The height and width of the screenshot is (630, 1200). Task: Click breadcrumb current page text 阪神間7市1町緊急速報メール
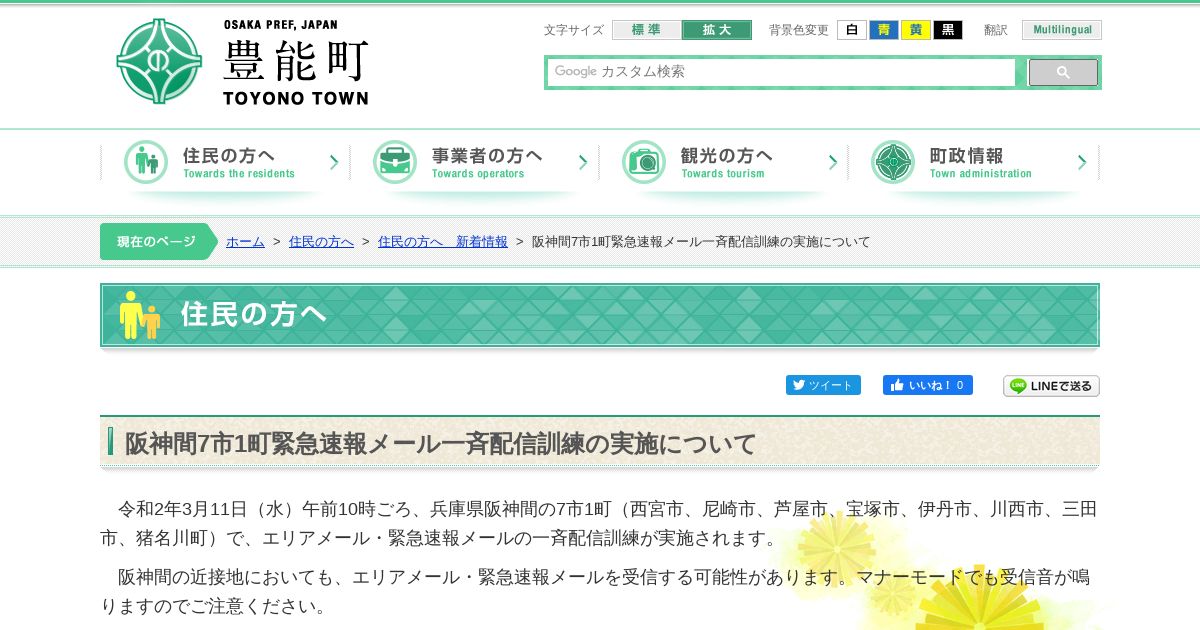pos(701,241)
